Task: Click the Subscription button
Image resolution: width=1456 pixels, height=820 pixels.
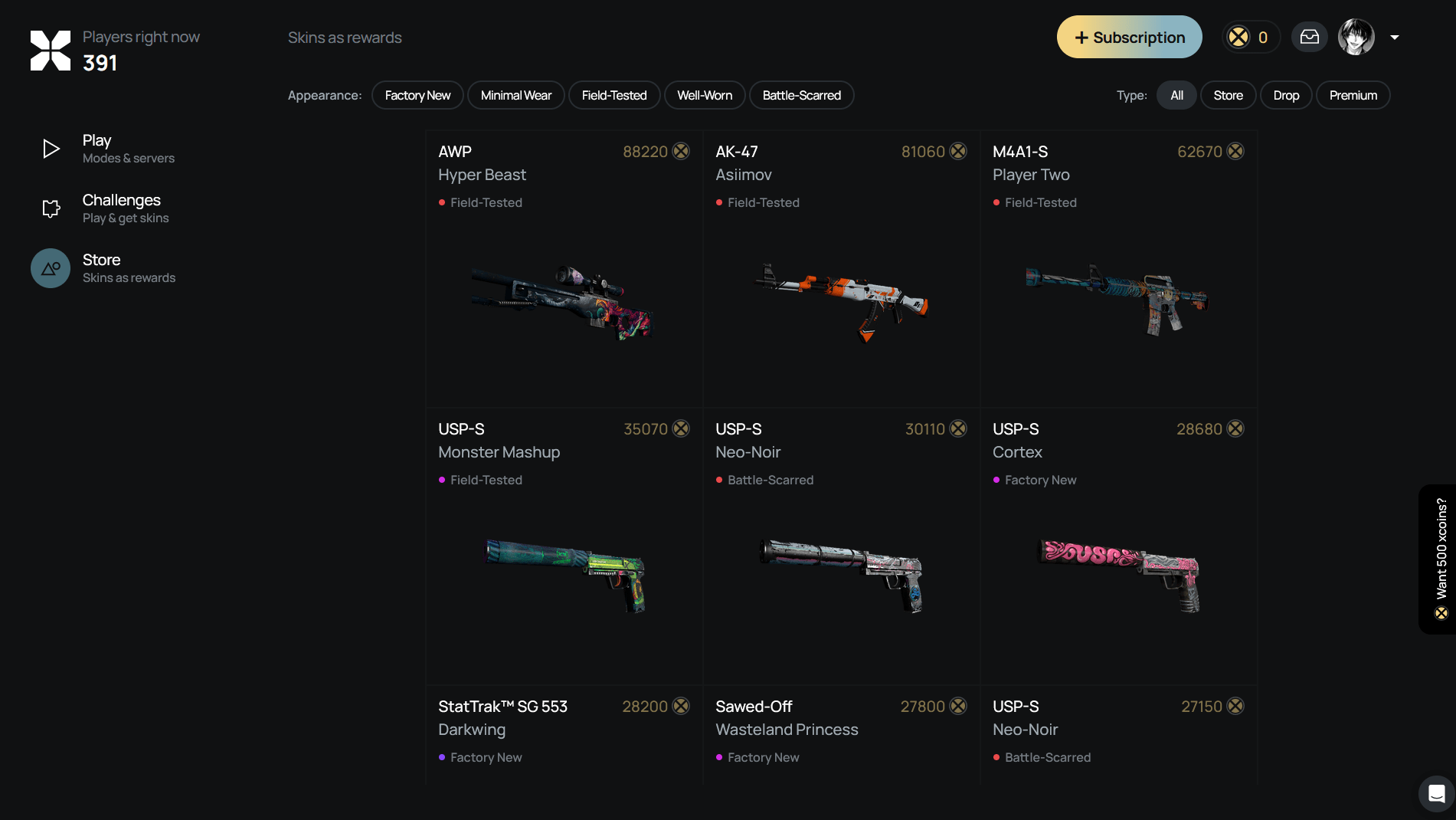Action: 1130,37
